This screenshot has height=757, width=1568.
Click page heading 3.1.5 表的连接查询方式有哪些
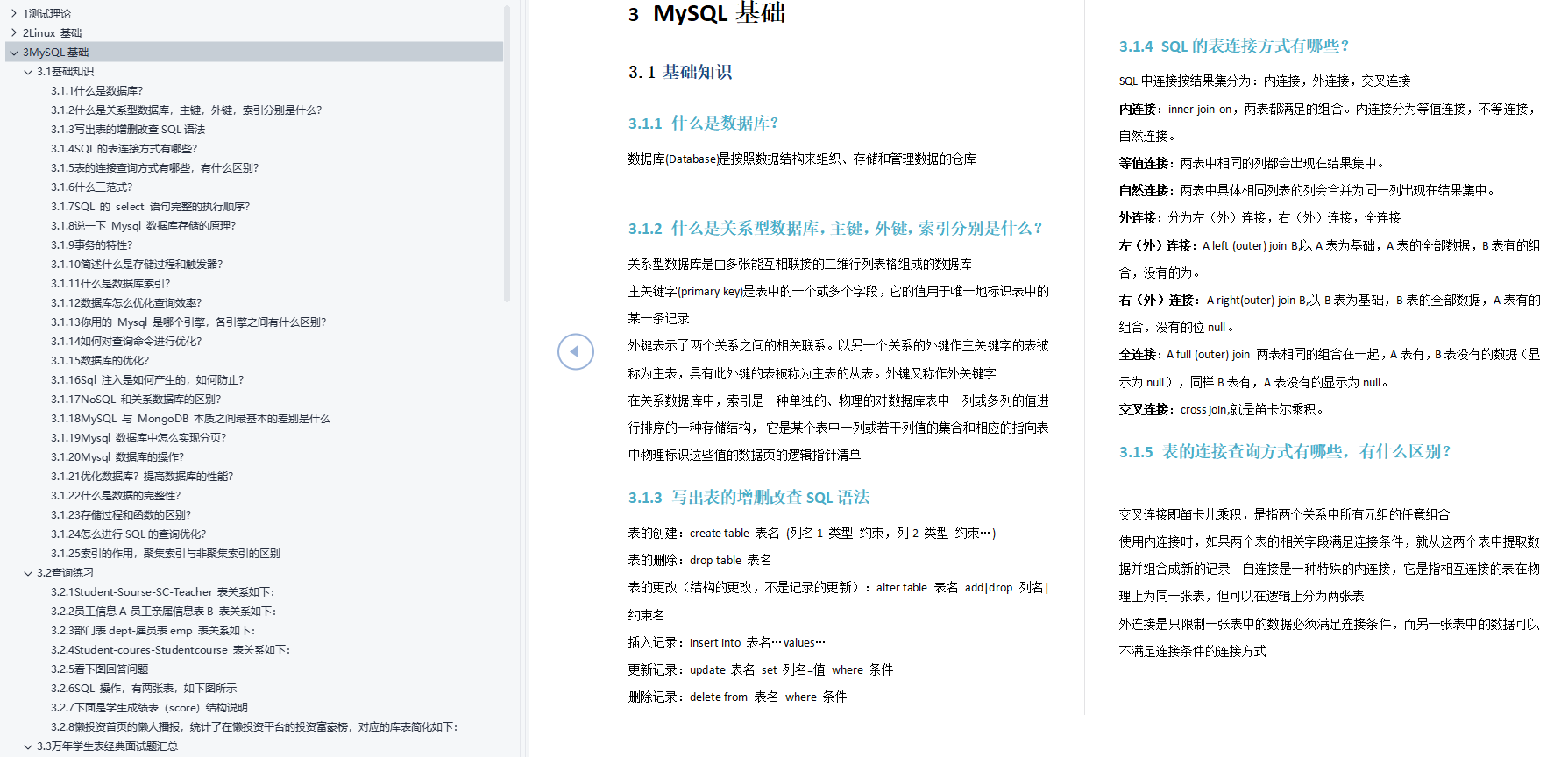1284,451
